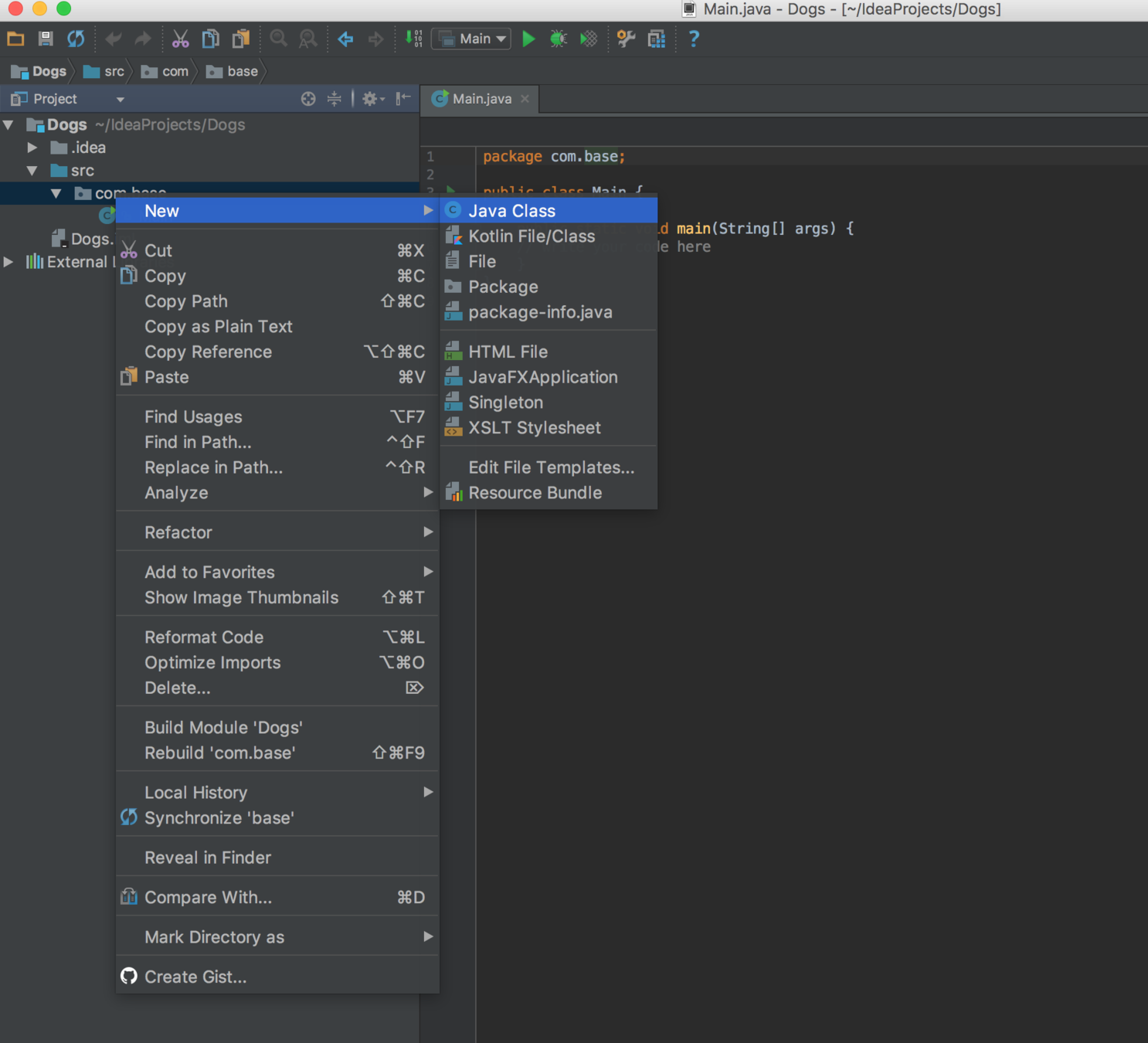Choose Delete... from context menu

[277, 688]
